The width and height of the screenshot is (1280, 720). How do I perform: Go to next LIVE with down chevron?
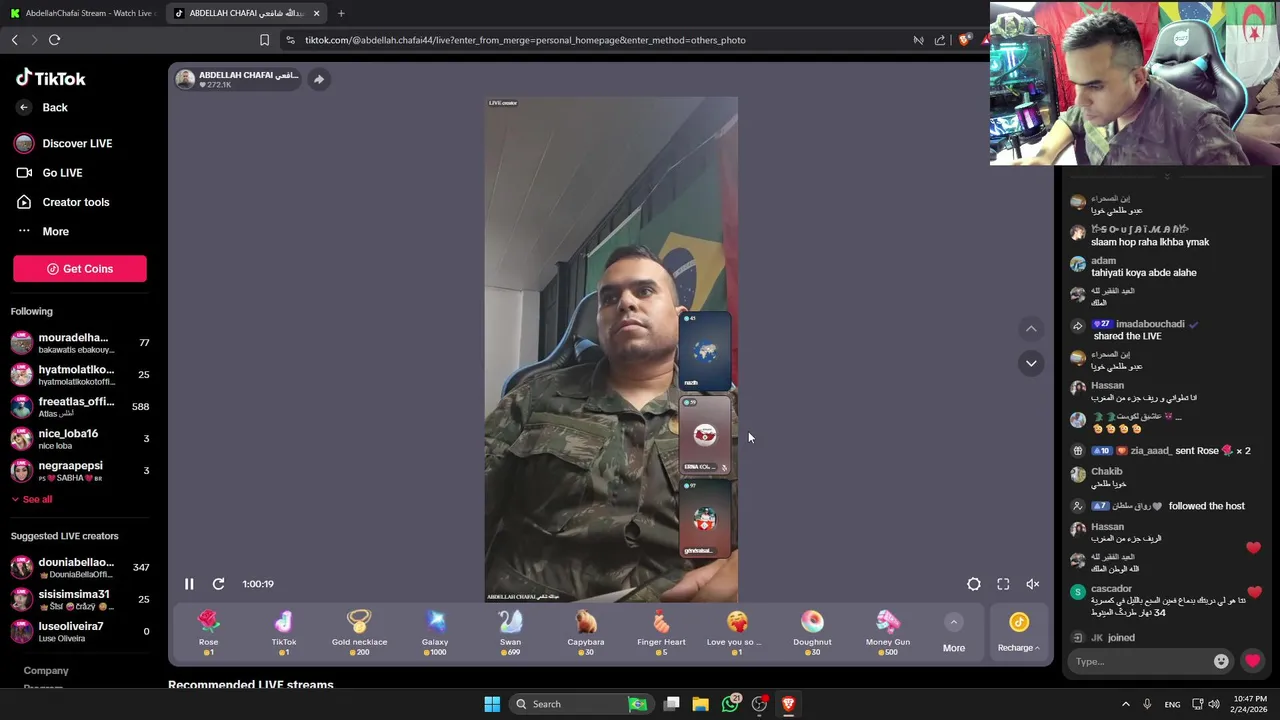pos(1031,363)
